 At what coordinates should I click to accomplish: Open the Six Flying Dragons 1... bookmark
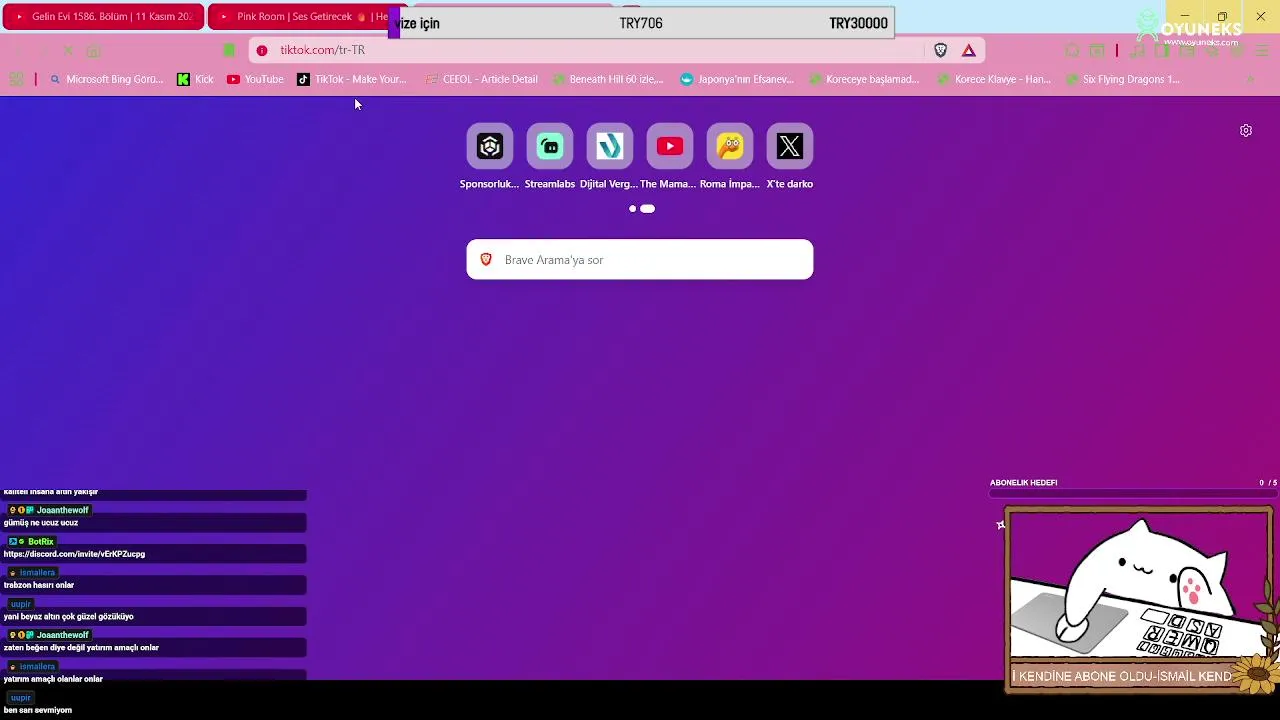click(1123, 79)
